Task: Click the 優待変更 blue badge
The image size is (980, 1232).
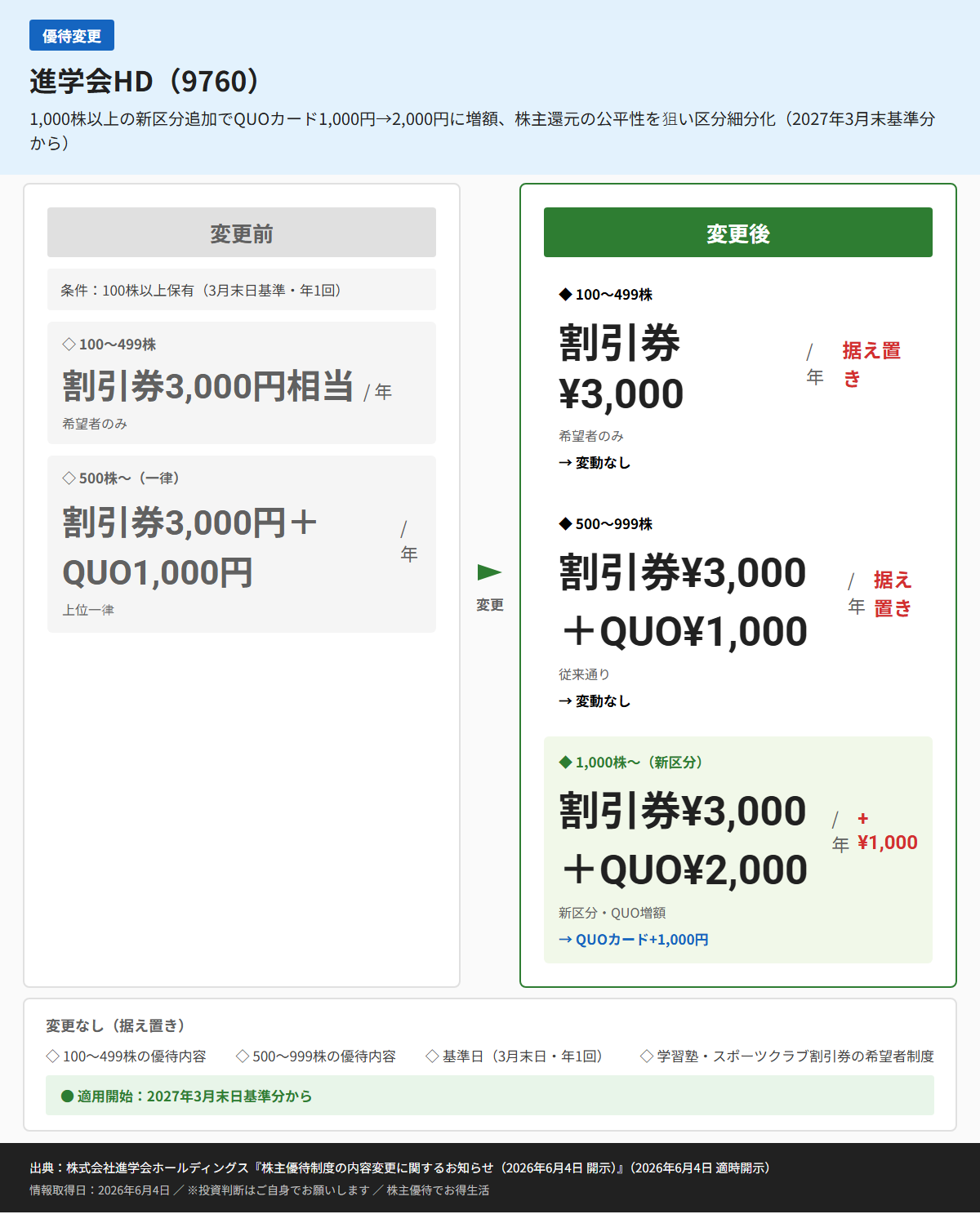Action: pos(72,36)
